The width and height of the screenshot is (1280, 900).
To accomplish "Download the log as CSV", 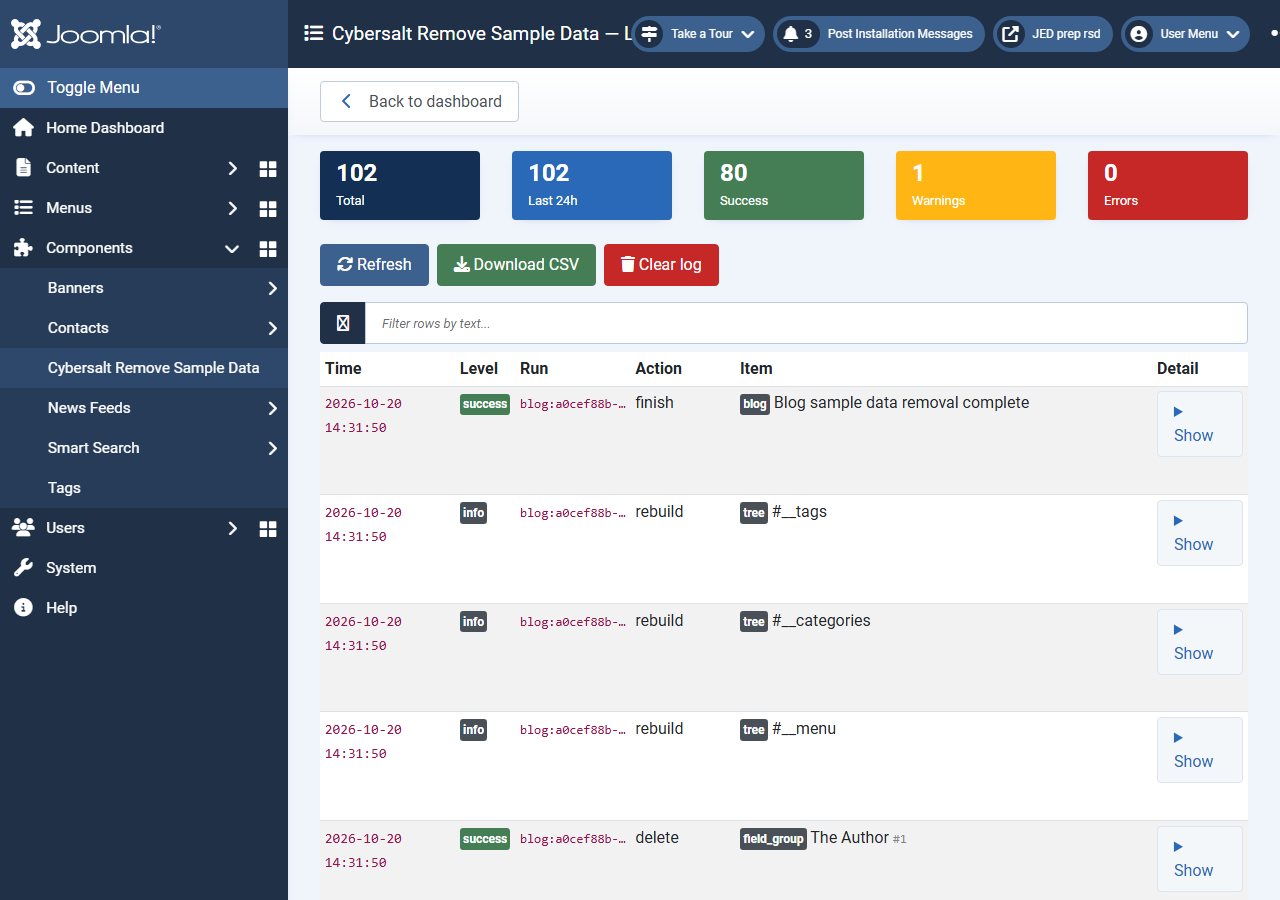I will (x=516, y=265).
